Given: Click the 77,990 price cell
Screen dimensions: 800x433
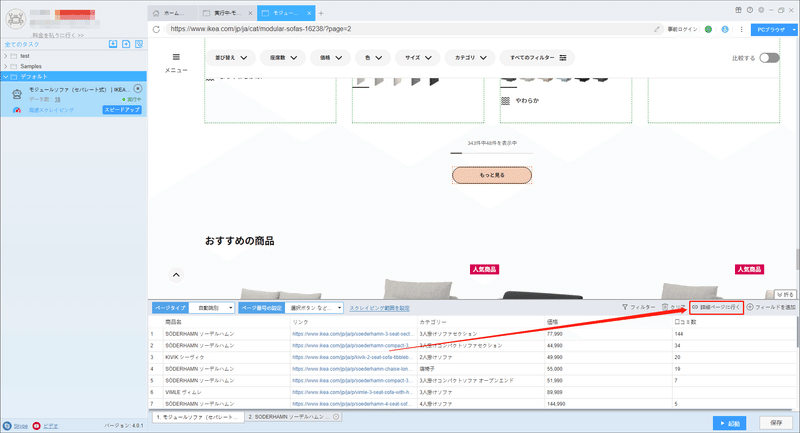Looking at the screenshot, I should point(608,334).
